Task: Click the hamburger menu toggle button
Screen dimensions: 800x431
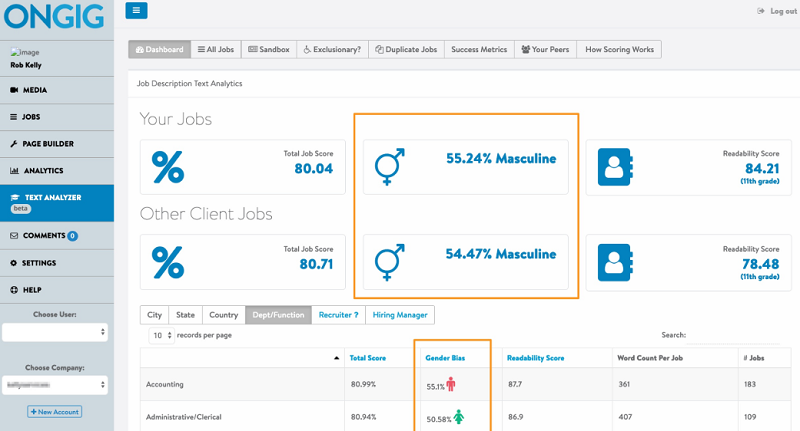Action: [x=137, y=11]
